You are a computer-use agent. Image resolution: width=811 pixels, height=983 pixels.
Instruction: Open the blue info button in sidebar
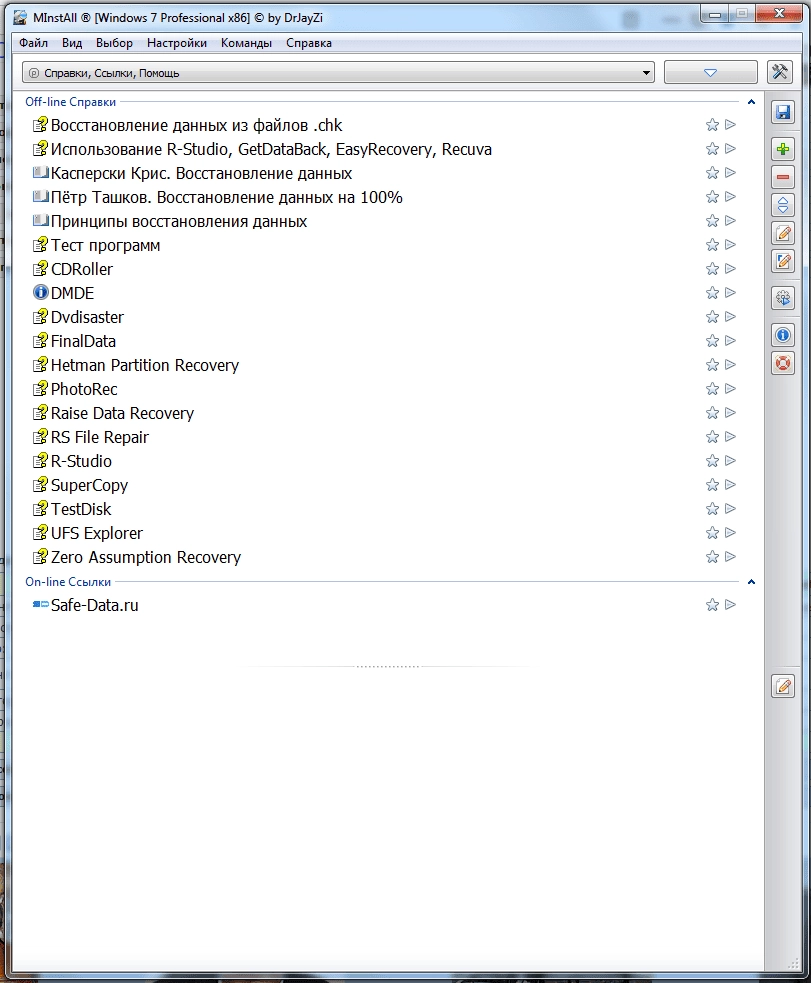pyautogui.click(x=783, y=335)
